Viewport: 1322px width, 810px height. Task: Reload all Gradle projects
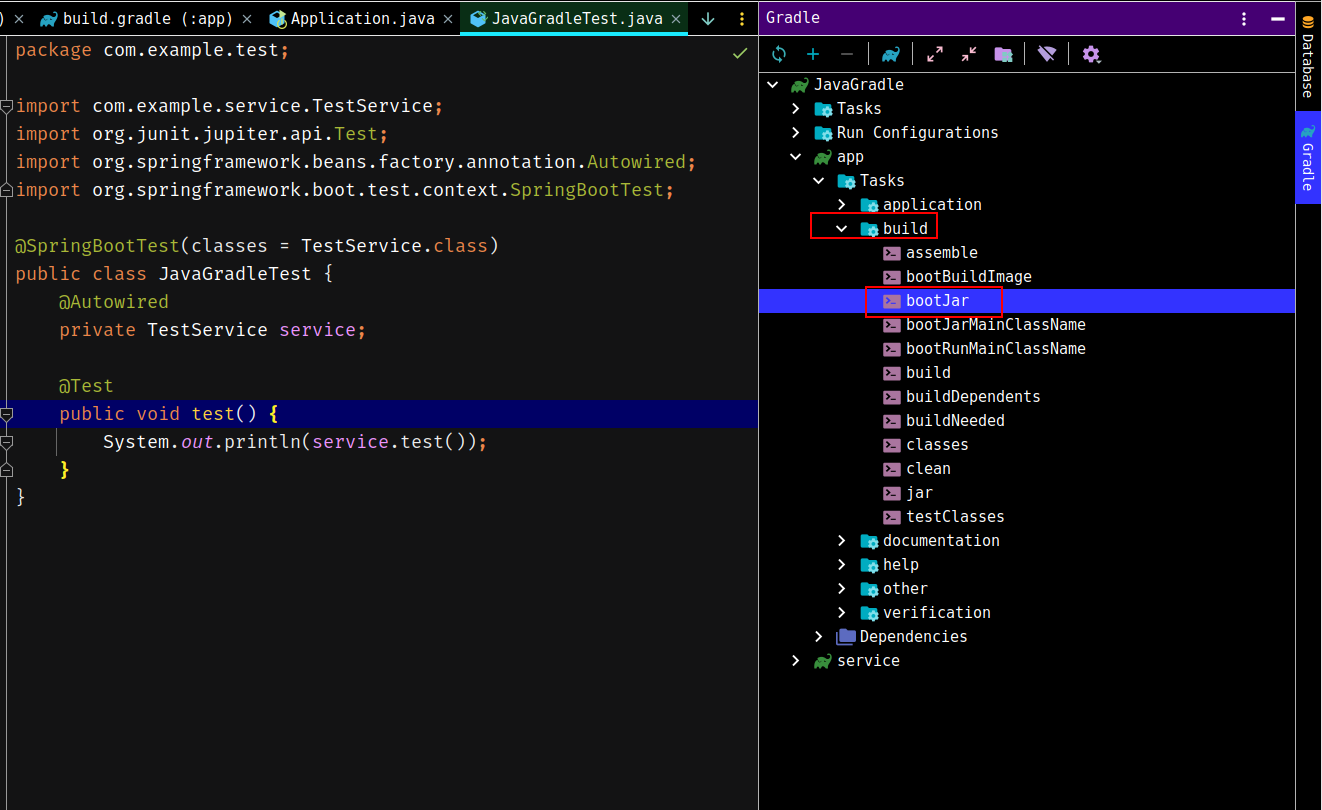tap(779, 54)
